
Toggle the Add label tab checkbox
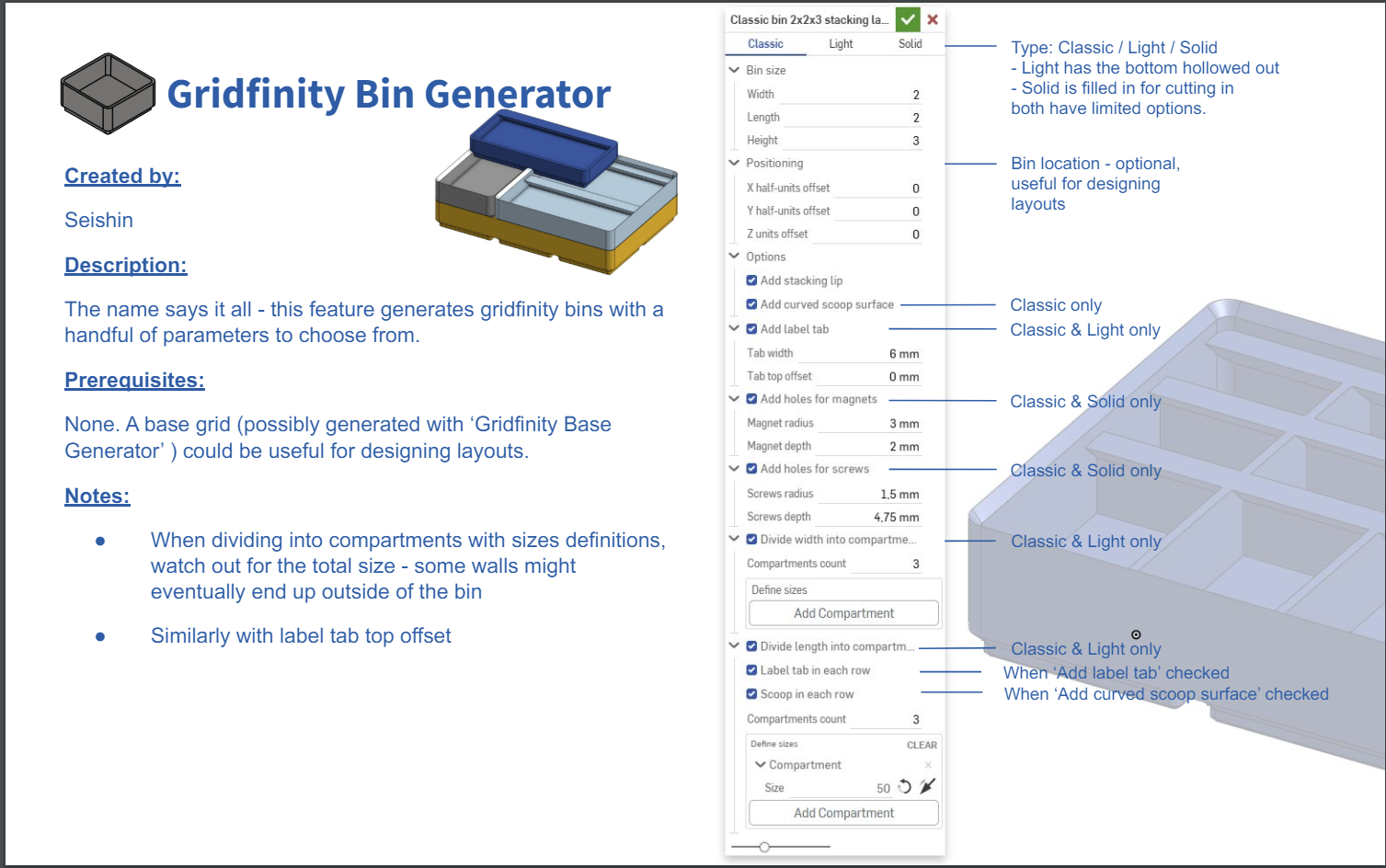751,329
